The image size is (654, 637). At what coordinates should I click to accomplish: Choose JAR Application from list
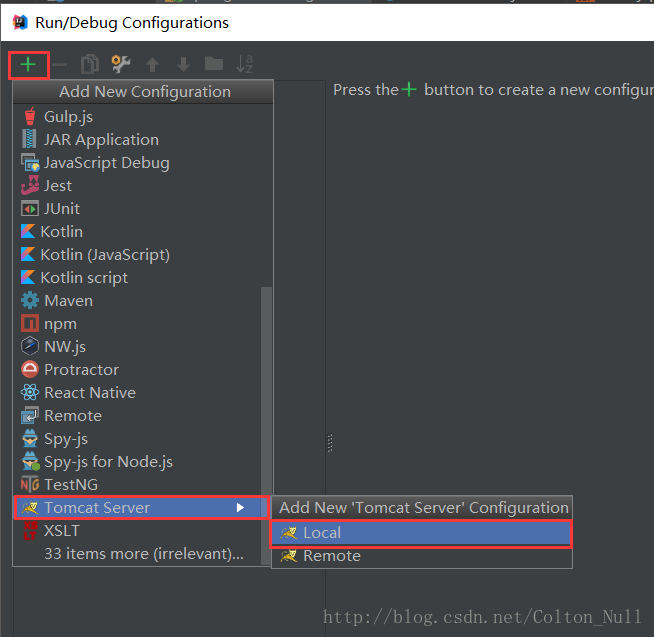click(x=143, y=140)
